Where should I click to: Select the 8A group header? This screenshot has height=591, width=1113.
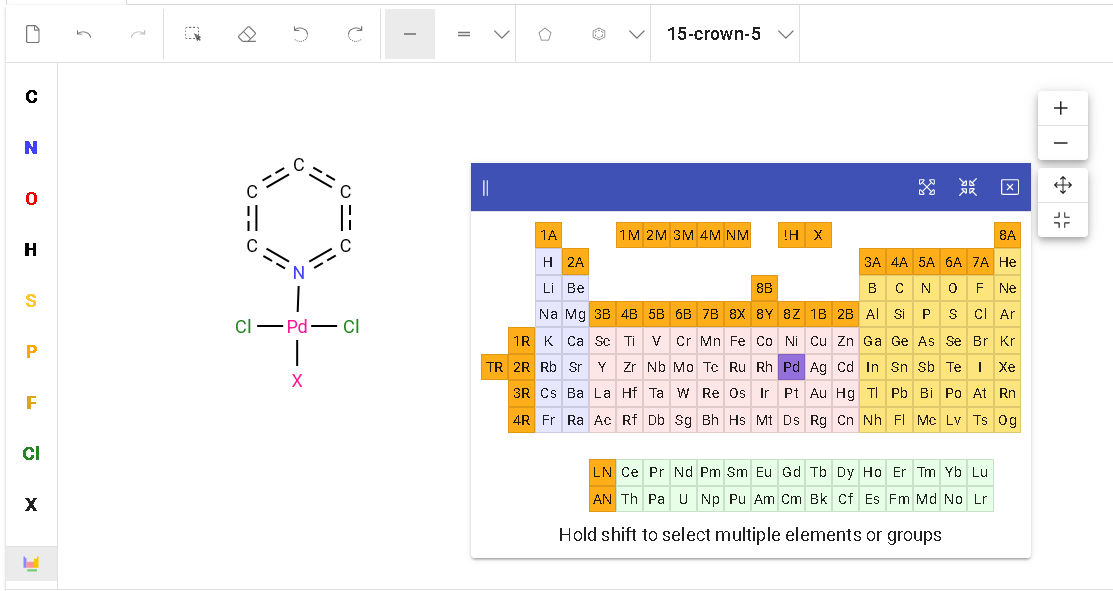[1007, 235]
